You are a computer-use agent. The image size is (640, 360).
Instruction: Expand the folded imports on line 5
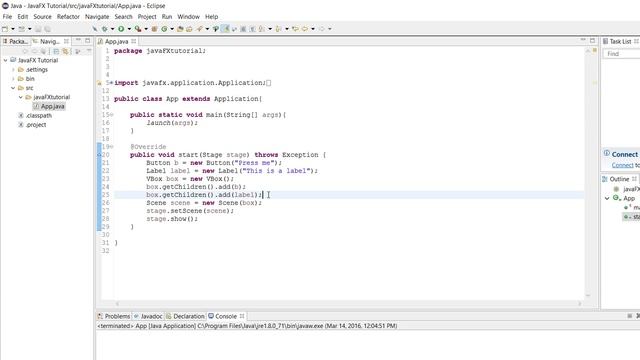[x=111, y=83]
